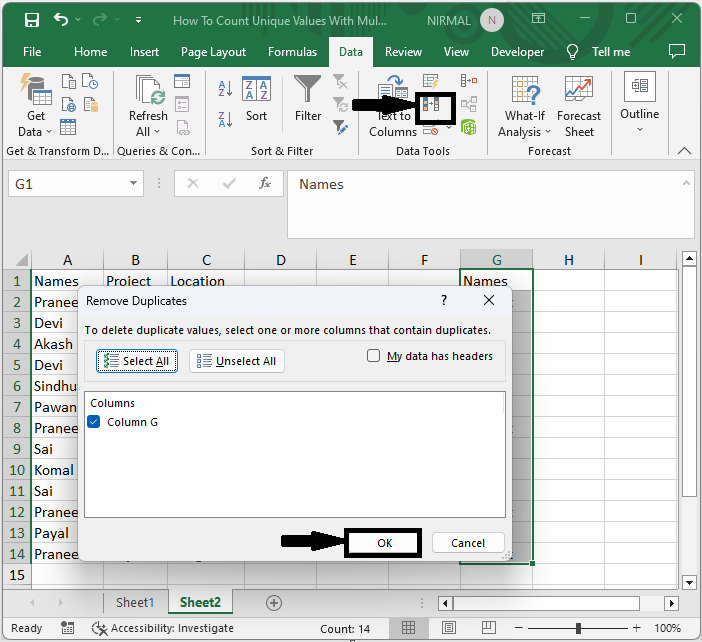Switch to the View tab
Viewport: 702px width, 642px height.
pos(456,52)
